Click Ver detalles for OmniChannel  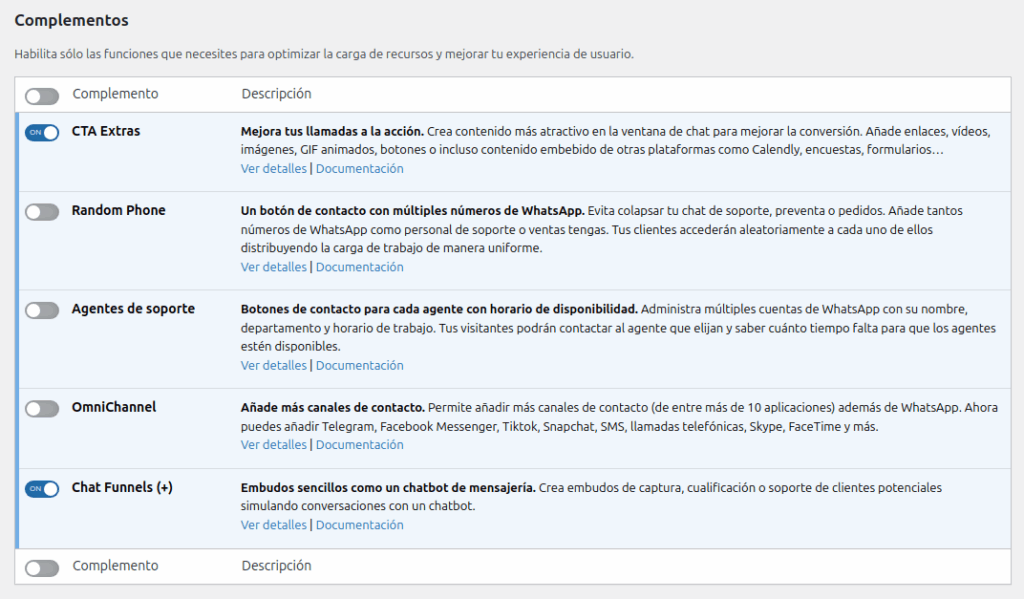click(x=273, y=445)
